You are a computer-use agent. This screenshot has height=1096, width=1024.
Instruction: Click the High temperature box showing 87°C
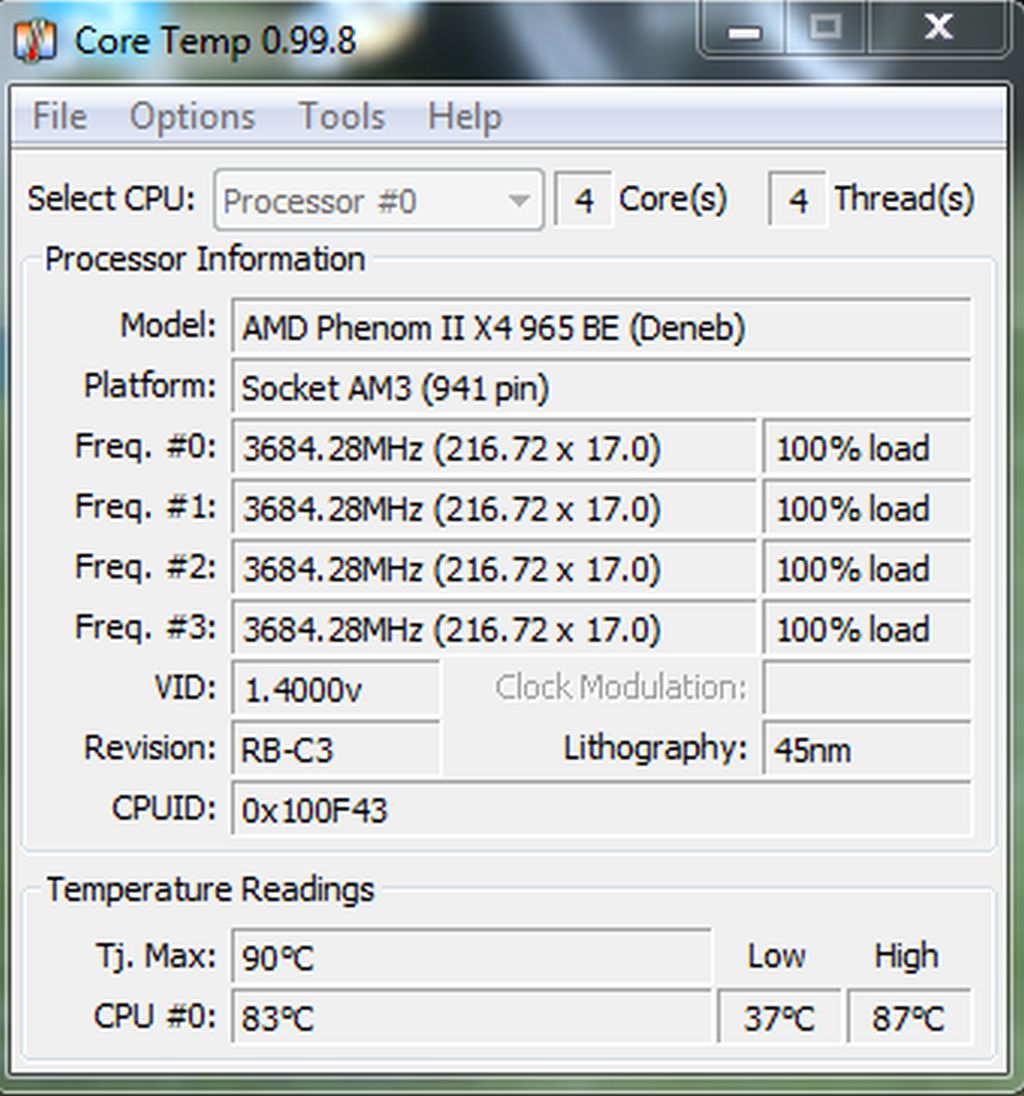909,1017
